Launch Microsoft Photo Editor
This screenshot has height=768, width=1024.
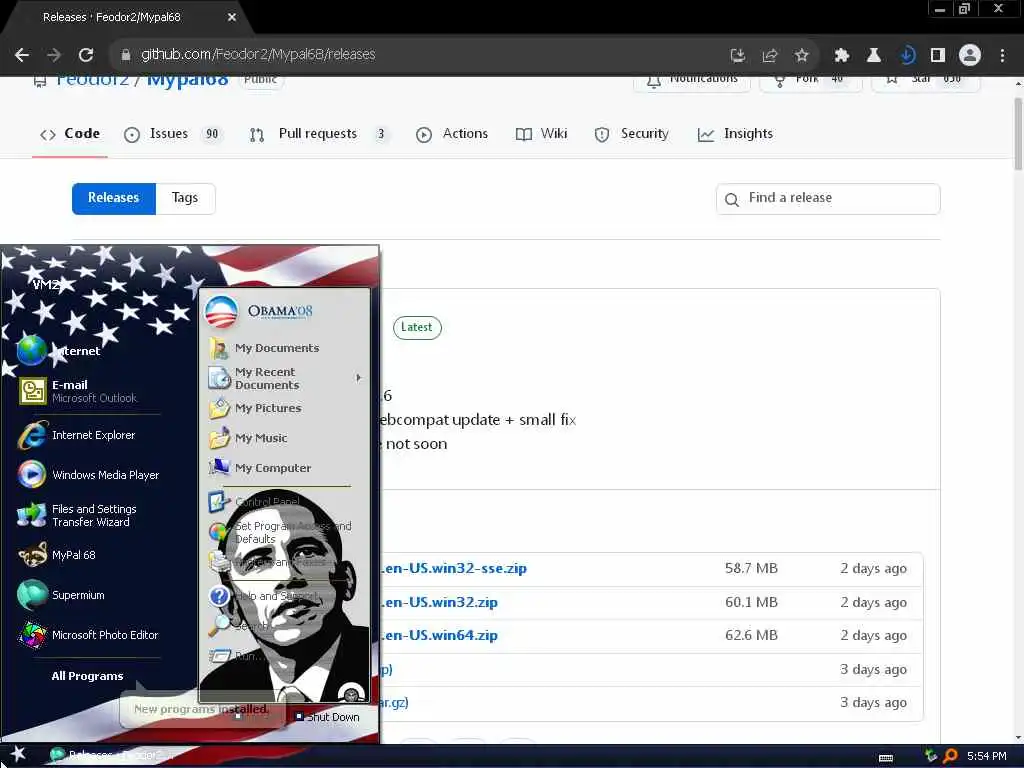[88, 635]
